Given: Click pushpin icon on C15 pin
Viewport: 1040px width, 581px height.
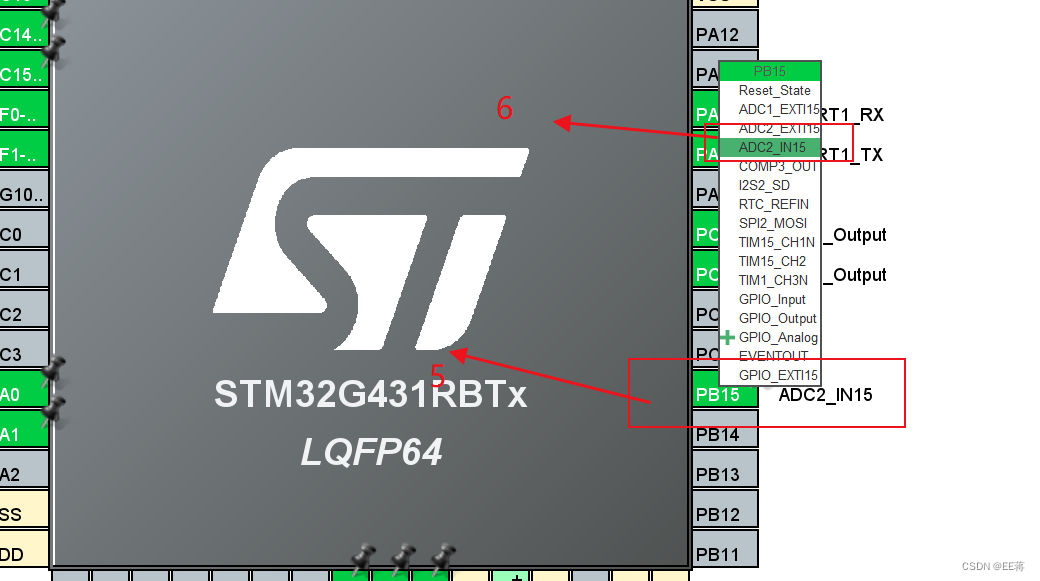Looking at the screenshot, I should point(53,52).
